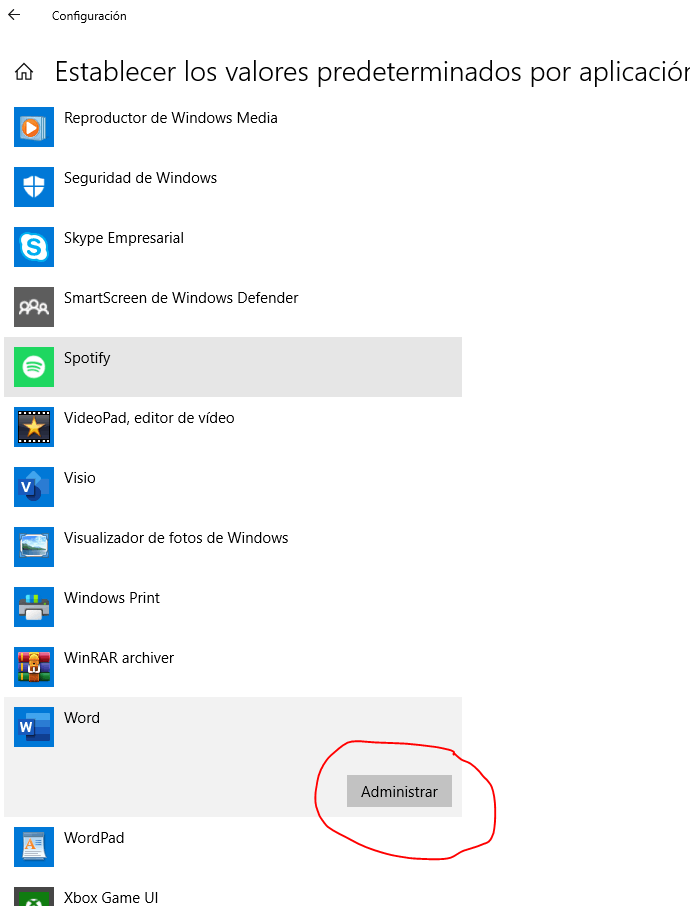
Task: Click the "WinRAR archiver" label
Action: 118,659
